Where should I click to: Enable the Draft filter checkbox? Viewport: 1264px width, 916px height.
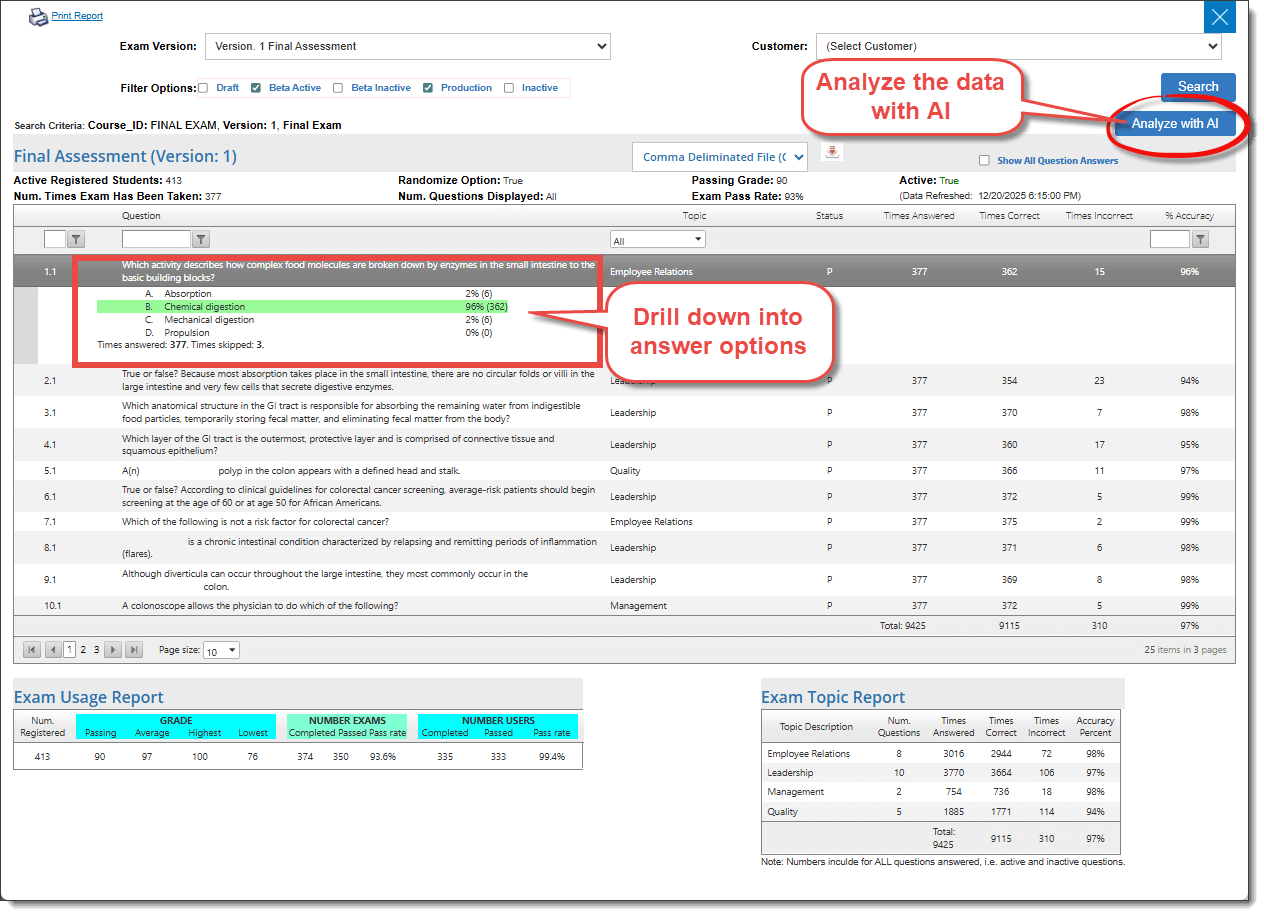tap(203, 88)
